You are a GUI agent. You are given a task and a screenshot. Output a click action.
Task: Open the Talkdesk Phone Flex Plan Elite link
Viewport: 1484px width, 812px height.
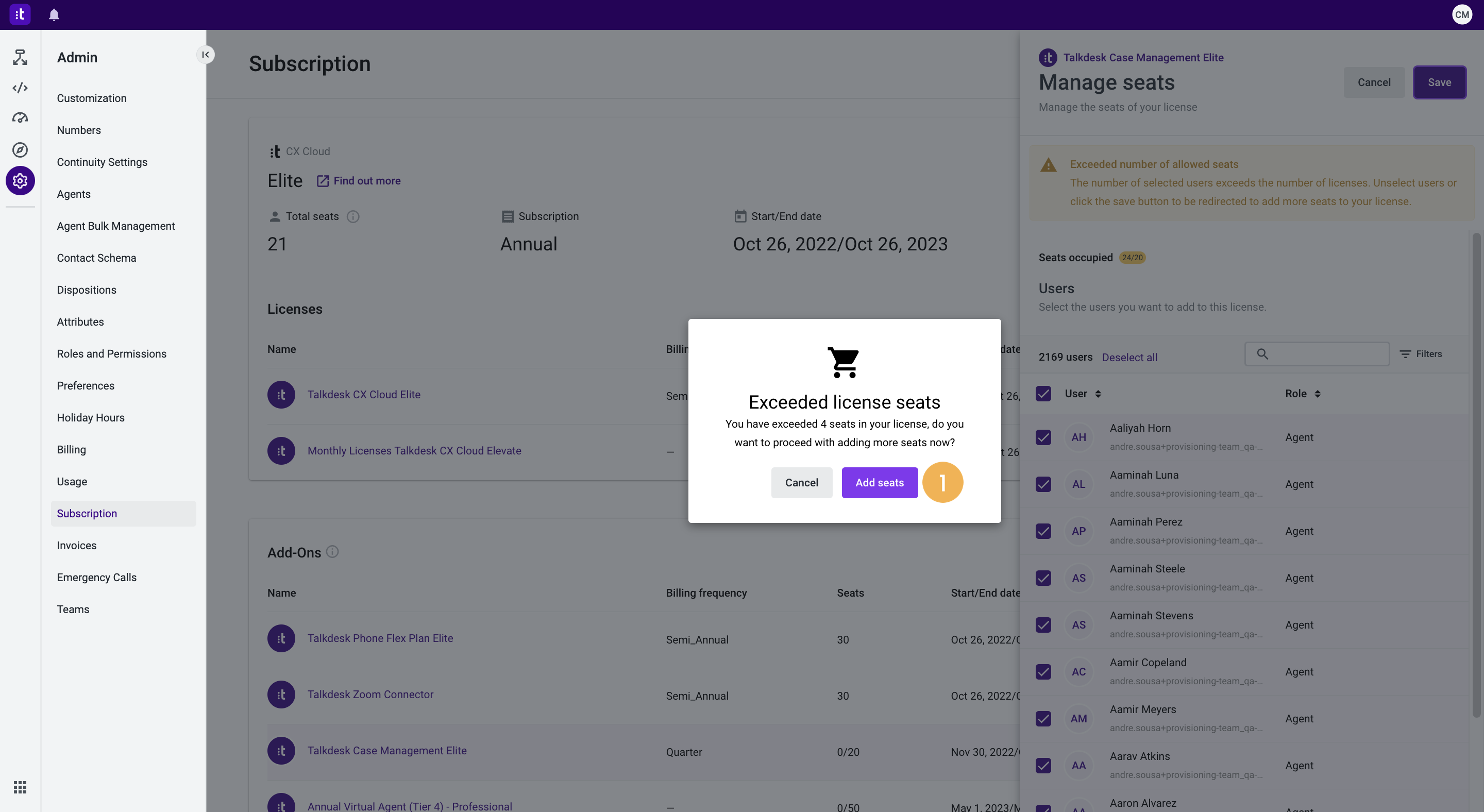pos(380,639)
